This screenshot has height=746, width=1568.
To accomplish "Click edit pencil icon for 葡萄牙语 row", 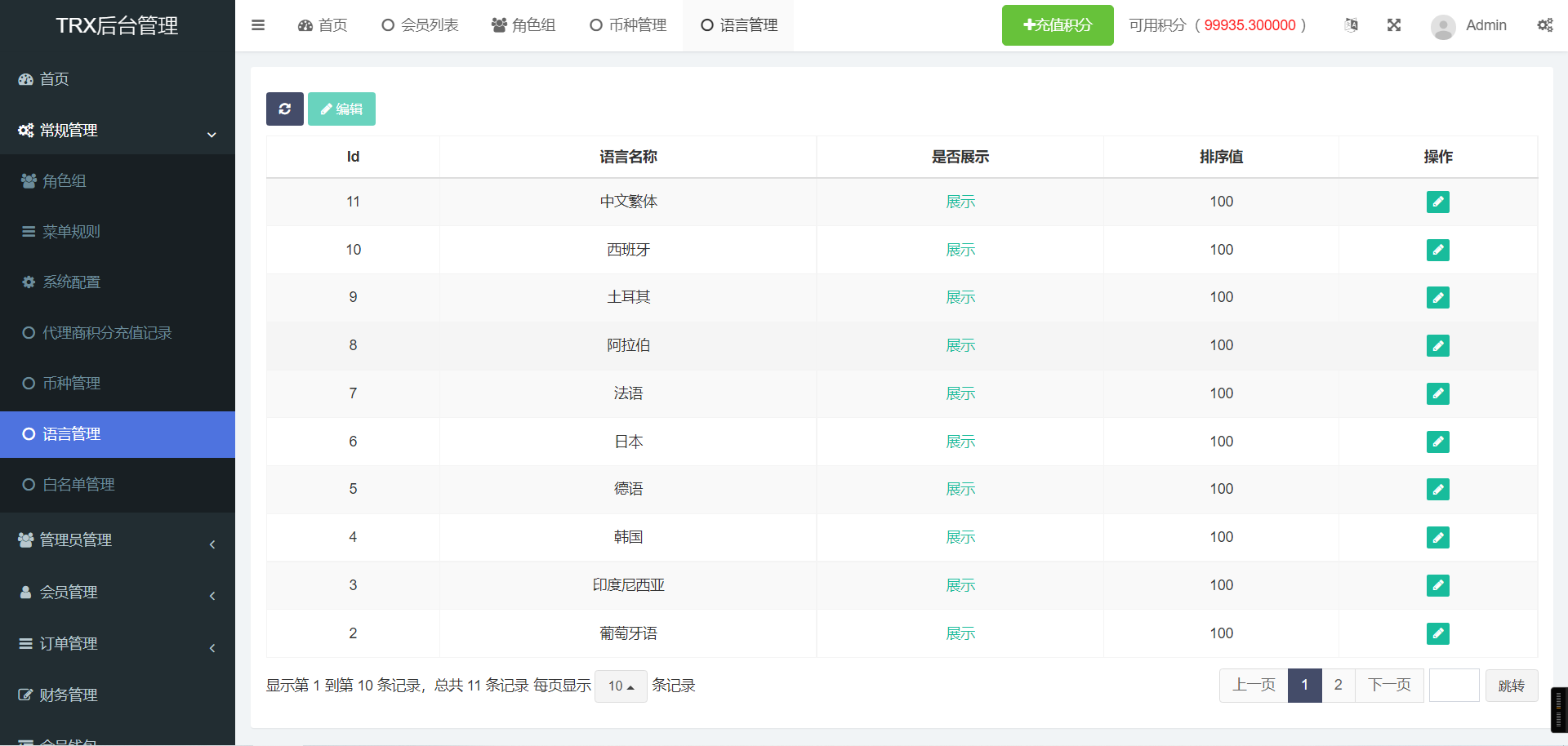I will tap(1437, 633).
